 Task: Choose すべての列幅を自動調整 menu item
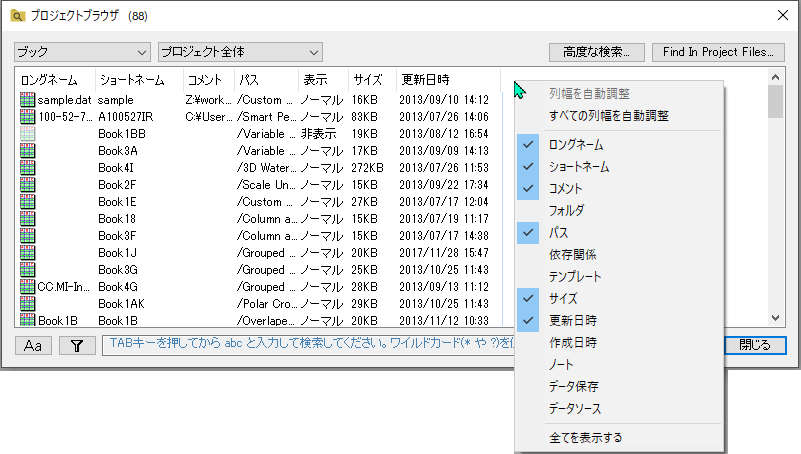[620, 116]
